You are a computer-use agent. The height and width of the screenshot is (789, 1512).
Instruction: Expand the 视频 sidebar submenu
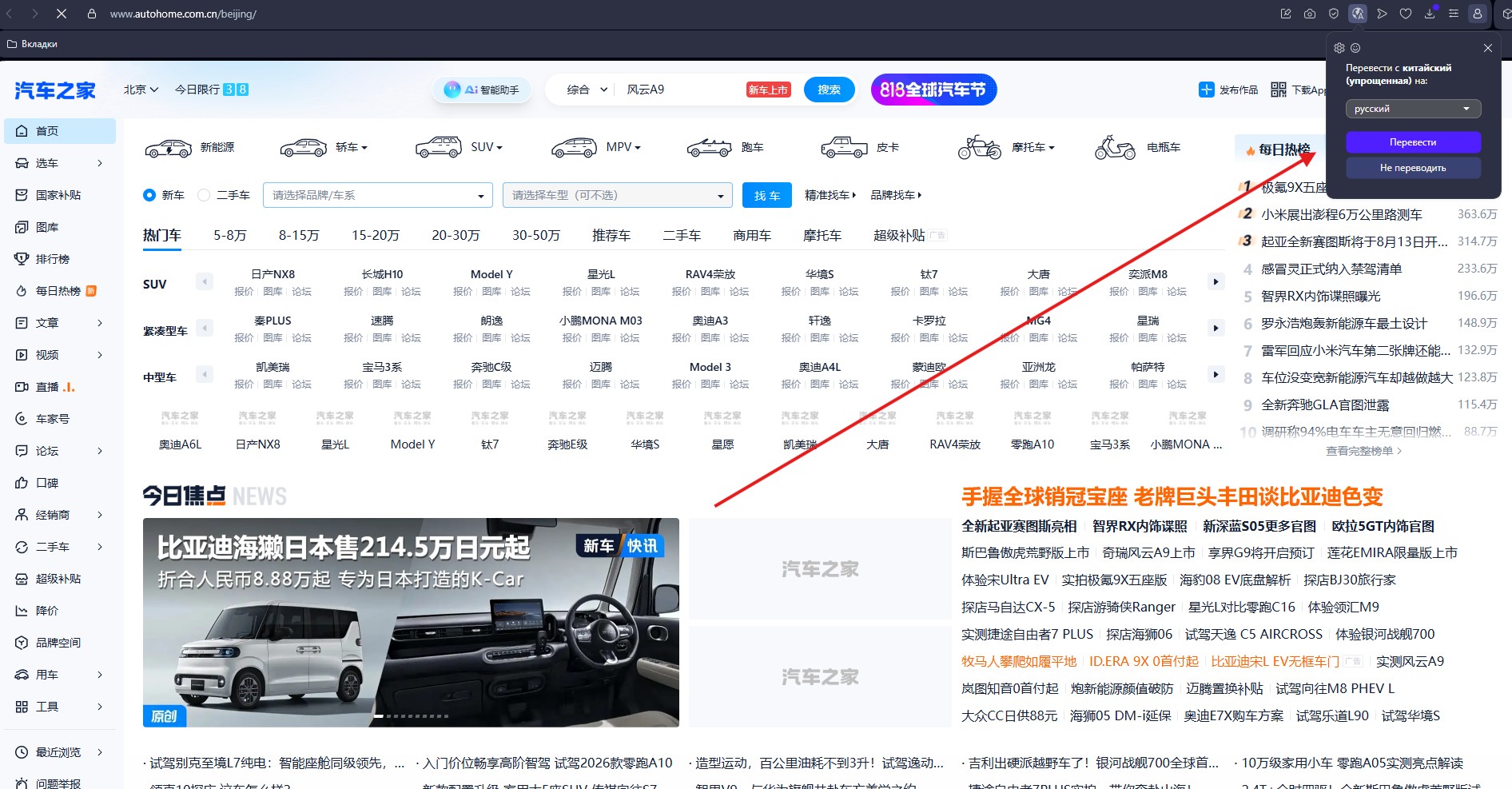(100, 355)
